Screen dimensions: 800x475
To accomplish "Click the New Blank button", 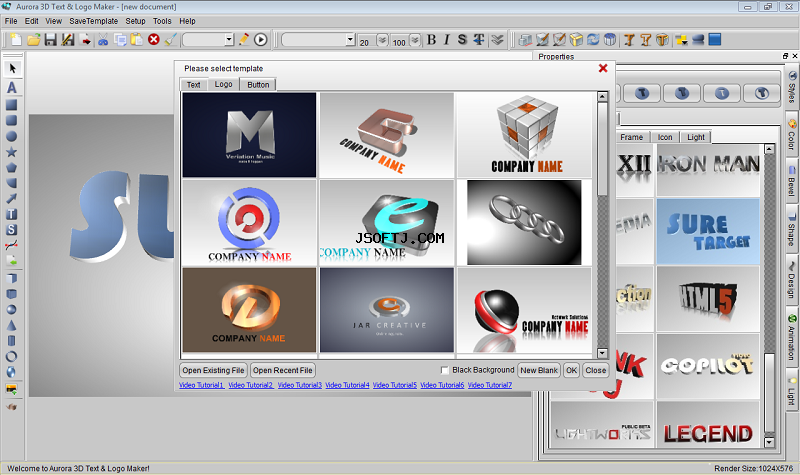I will tap(539, 370).
